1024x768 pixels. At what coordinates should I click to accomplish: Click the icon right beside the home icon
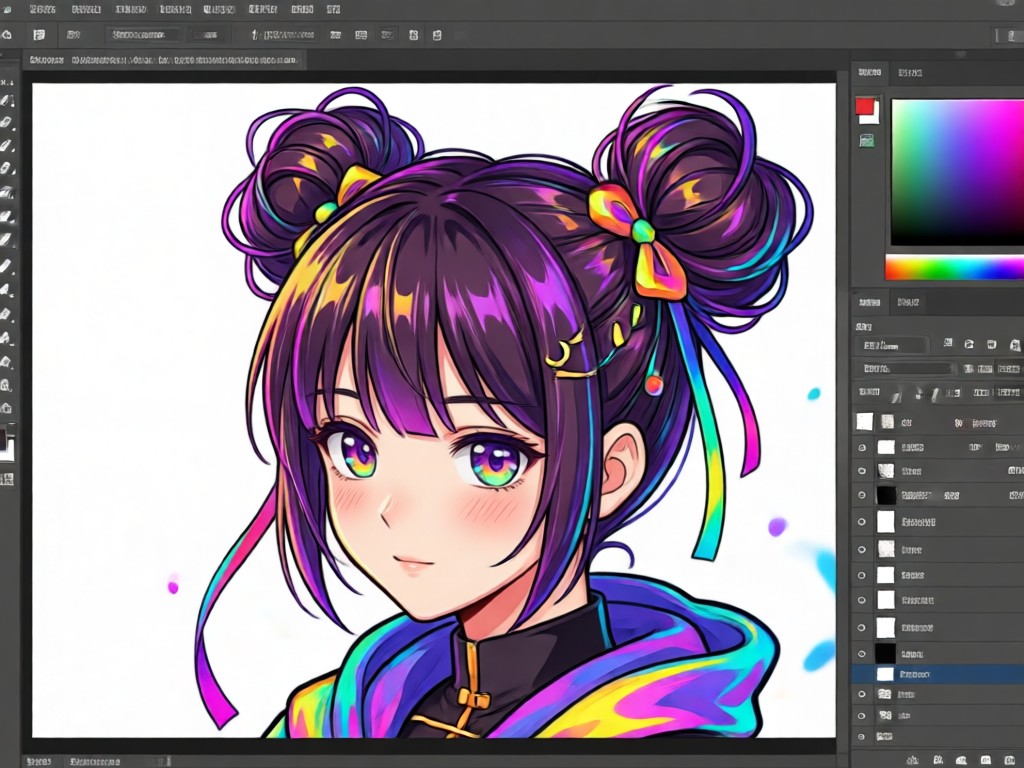pos(39,35)
